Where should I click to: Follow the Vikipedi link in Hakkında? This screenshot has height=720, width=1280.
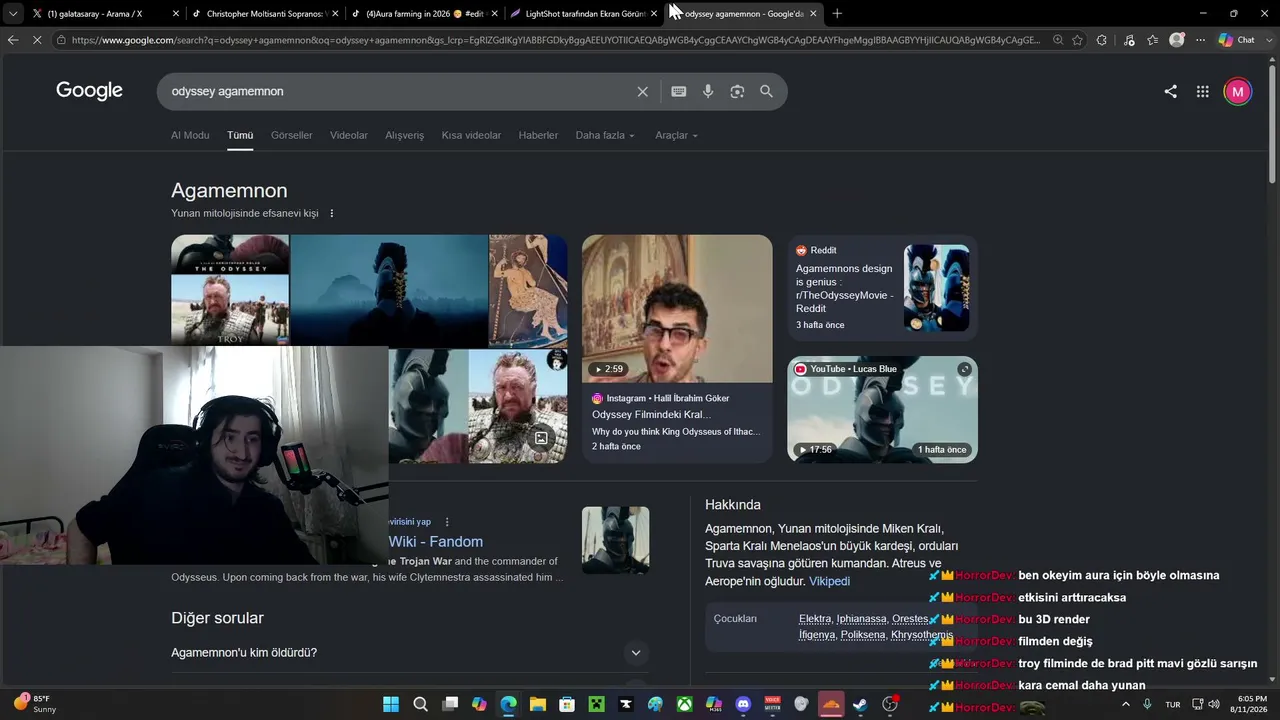[829, 581]
